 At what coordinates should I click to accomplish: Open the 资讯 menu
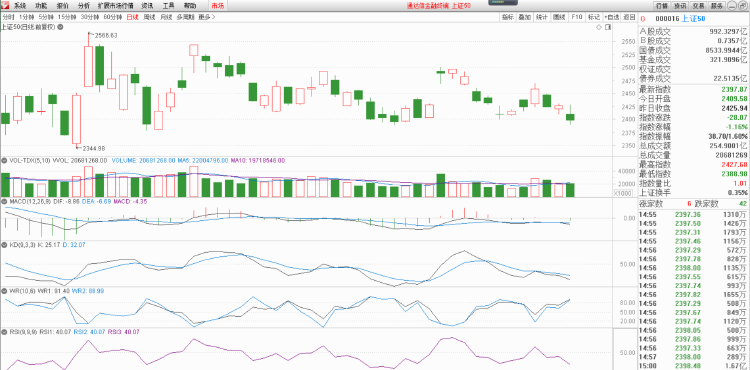[147, 6]
